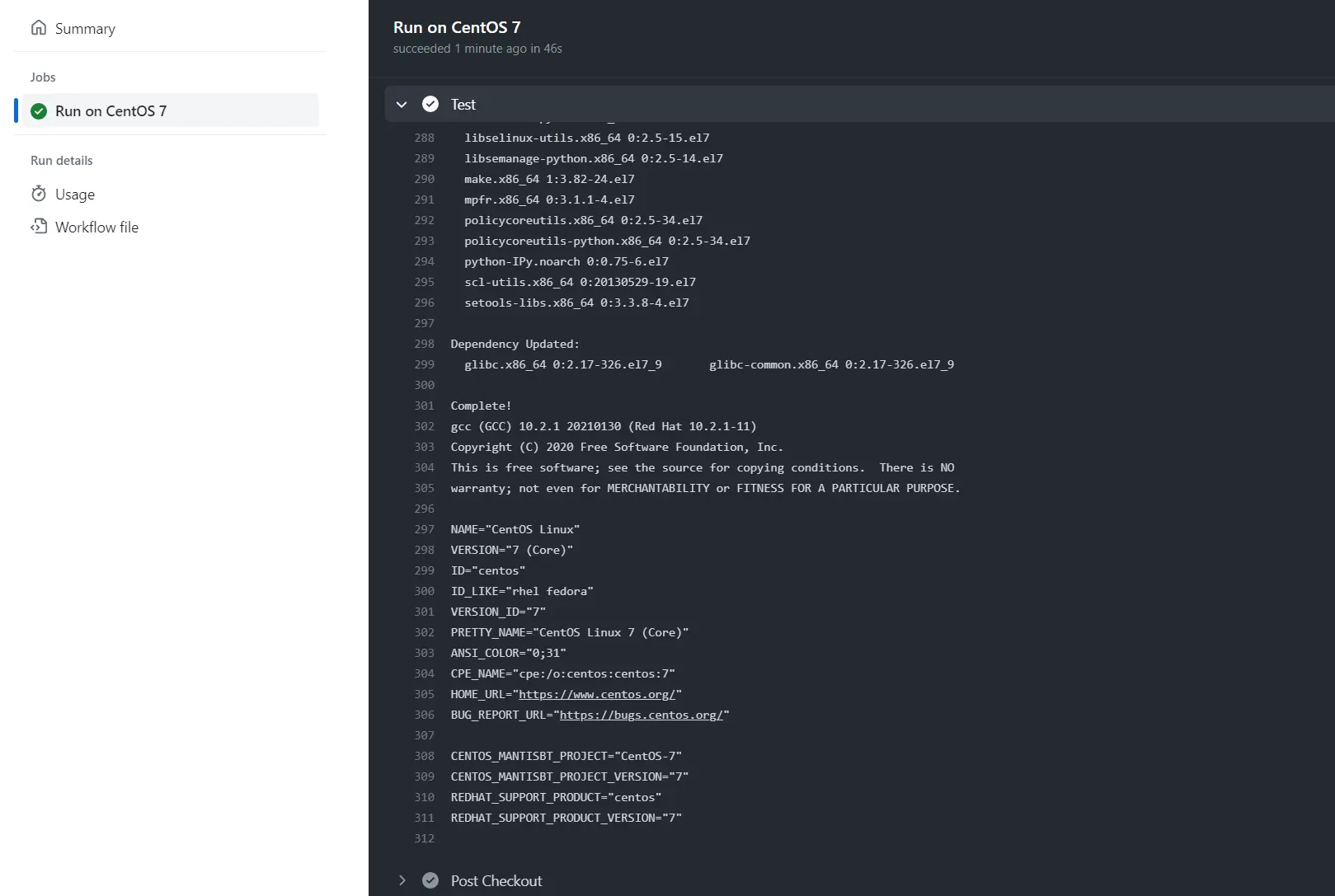Click the Post Checkout step title
Image resolution: width=1335 pixels, height=896 pixels.
[496, 881]
